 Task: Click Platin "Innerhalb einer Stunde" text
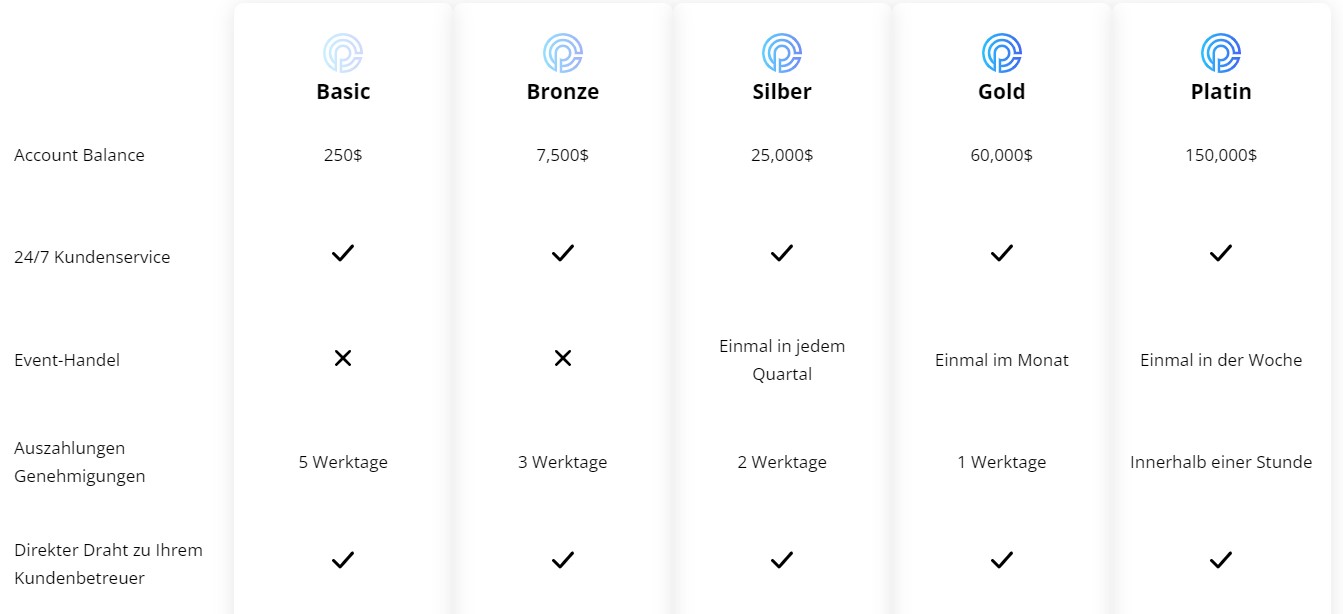[1221, 462]
